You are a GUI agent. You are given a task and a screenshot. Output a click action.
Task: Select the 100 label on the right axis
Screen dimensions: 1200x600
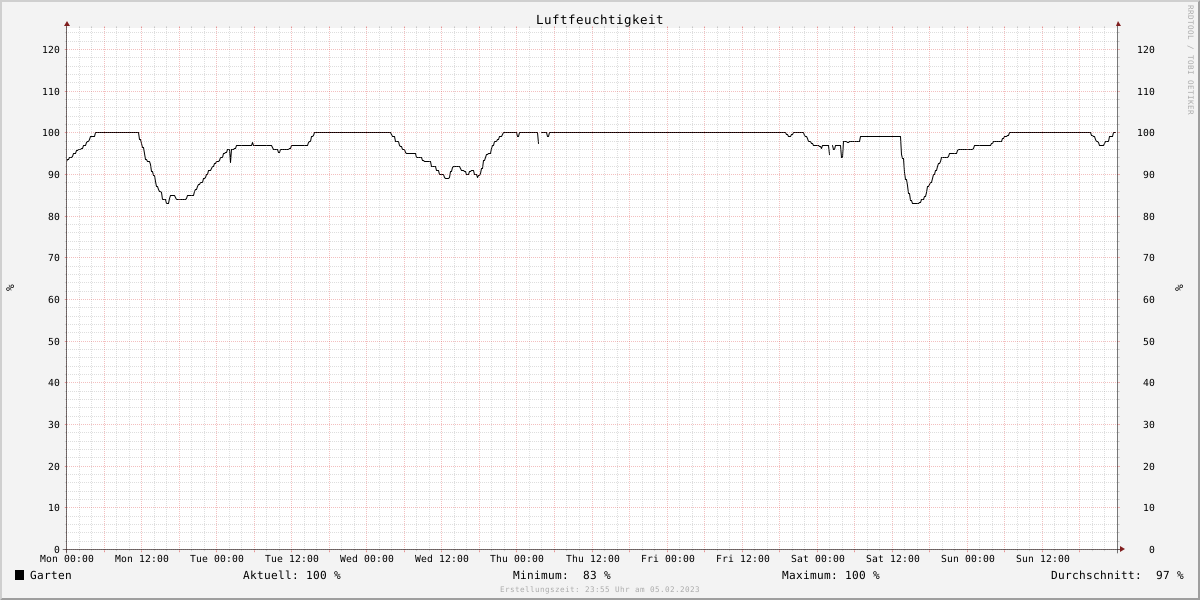click(1146, 133)
